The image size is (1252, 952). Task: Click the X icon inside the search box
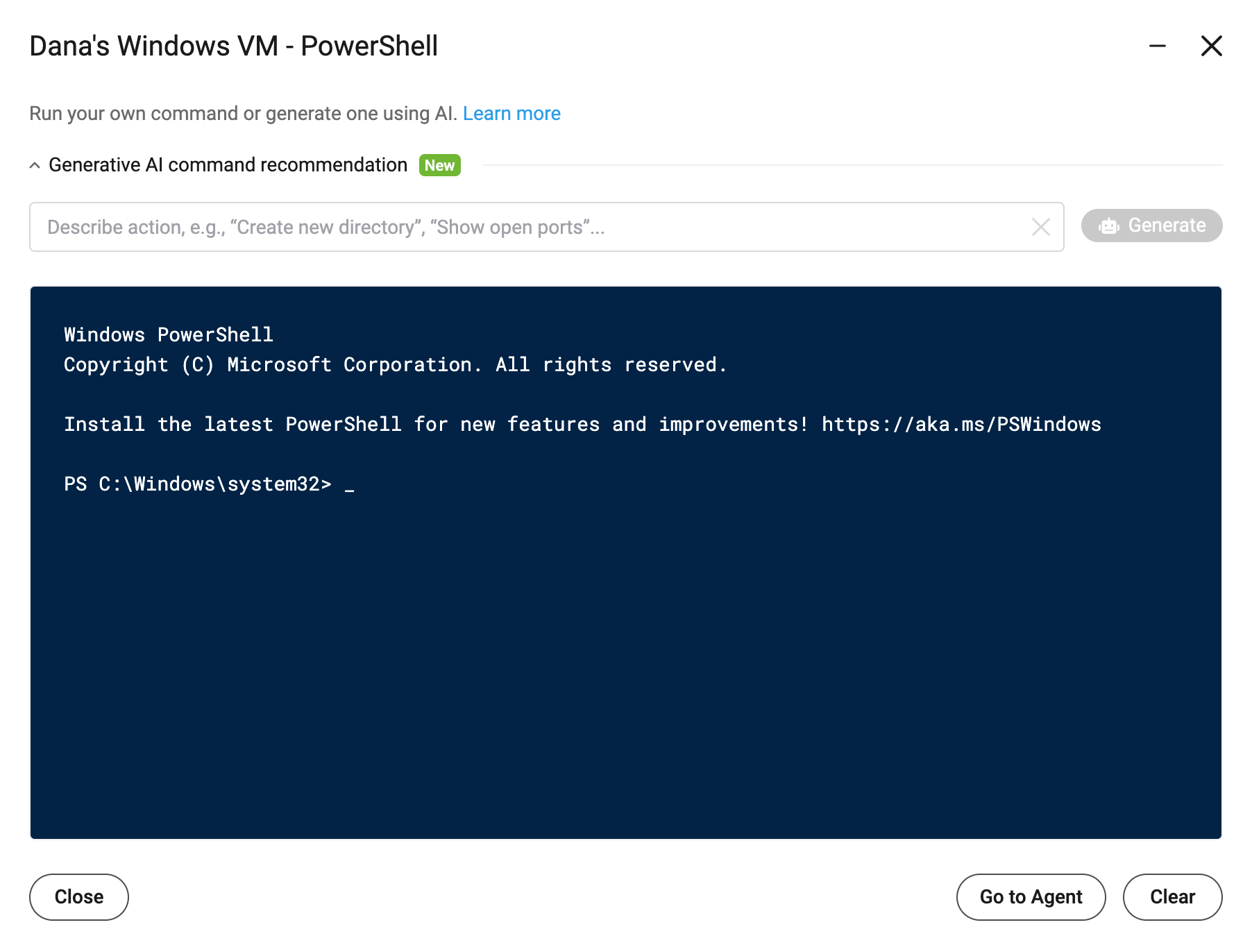tap(1041, 227)
